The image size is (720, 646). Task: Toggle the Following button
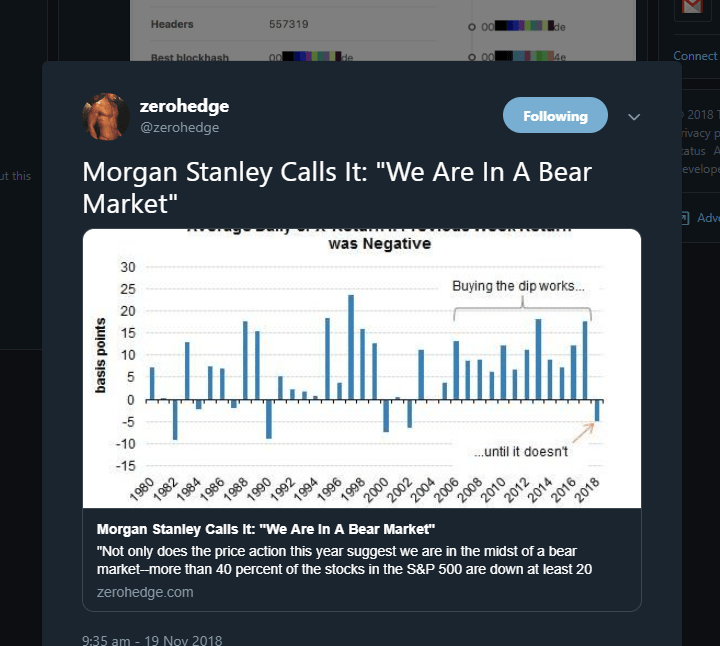(555, 116)
